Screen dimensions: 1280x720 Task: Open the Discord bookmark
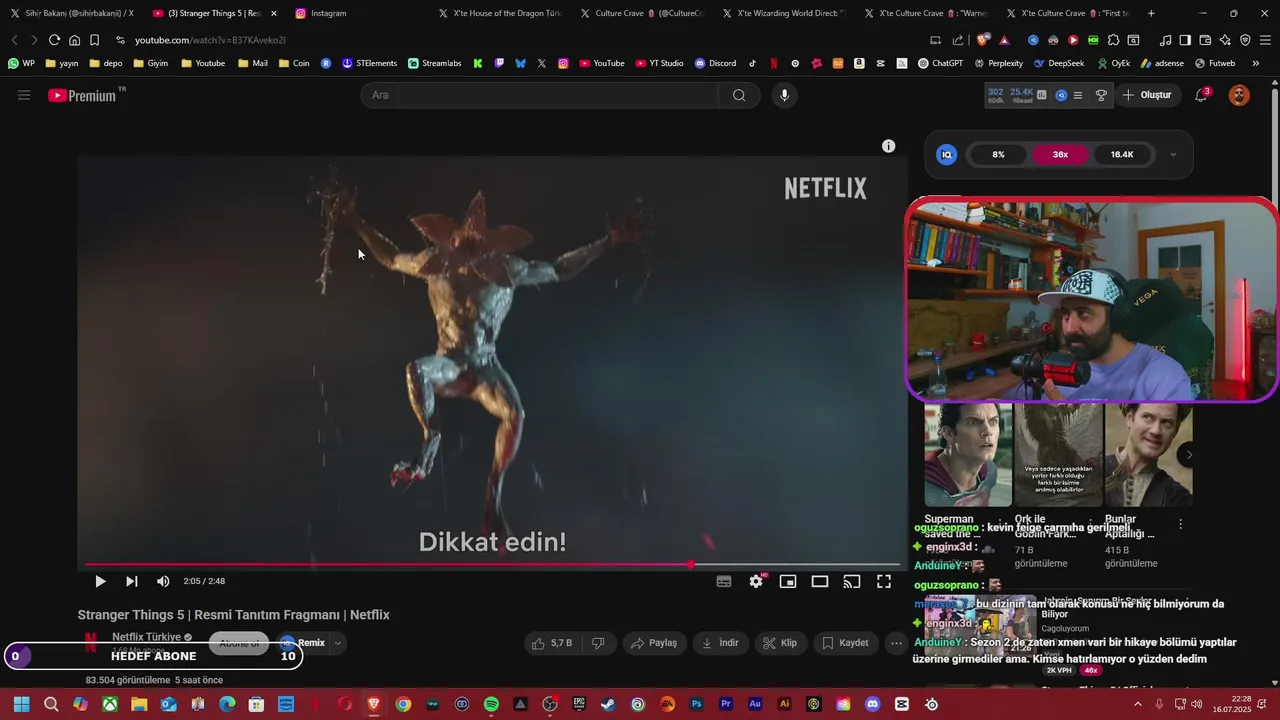[715, 63]
